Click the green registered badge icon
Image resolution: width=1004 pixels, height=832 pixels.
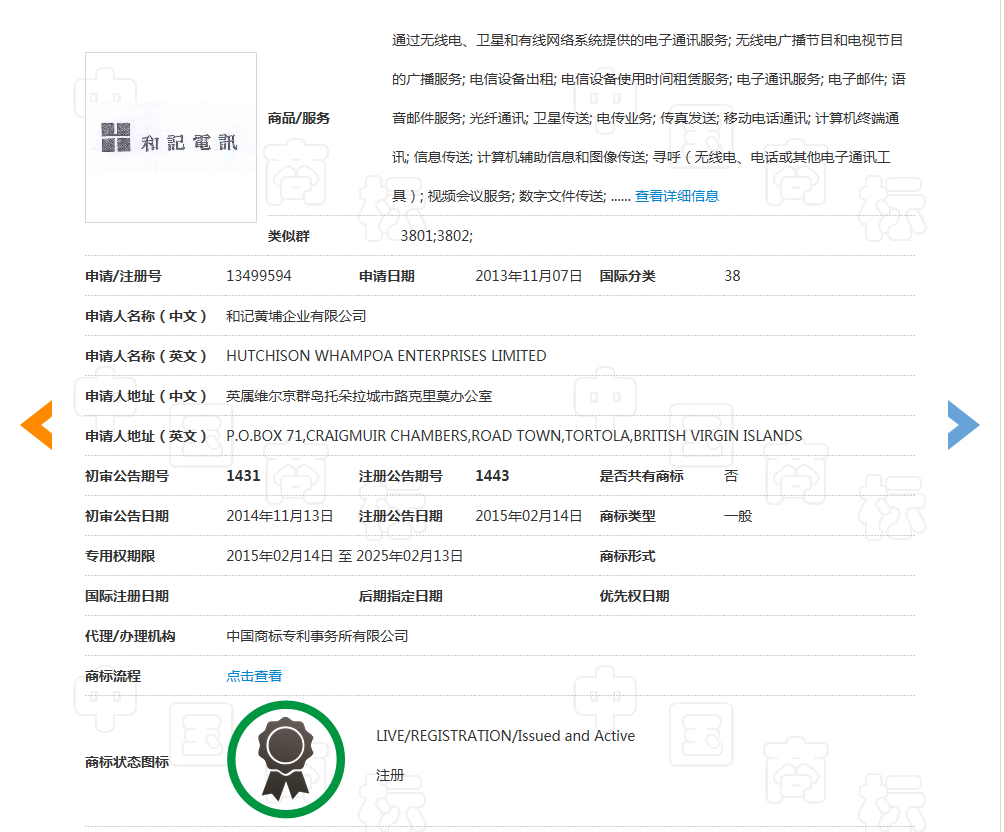tap(286, 761)
